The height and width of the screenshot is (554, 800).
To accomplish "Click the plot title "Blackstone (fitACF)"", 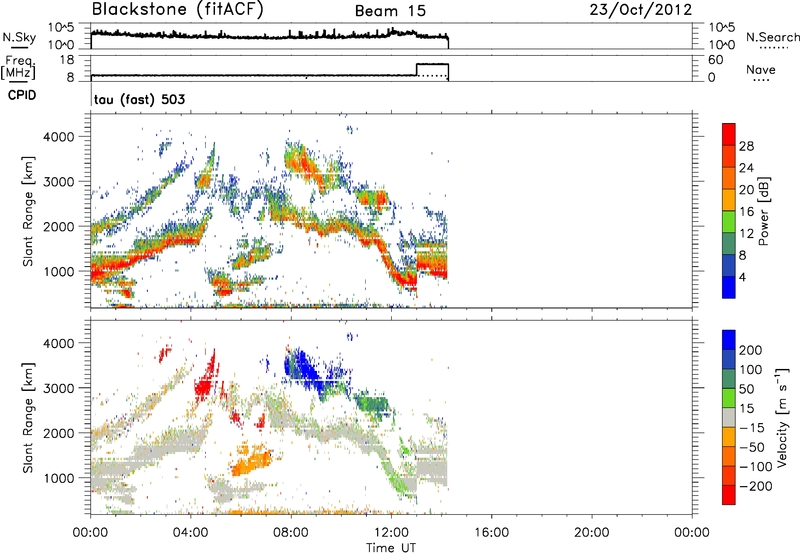I will [178, 9].
